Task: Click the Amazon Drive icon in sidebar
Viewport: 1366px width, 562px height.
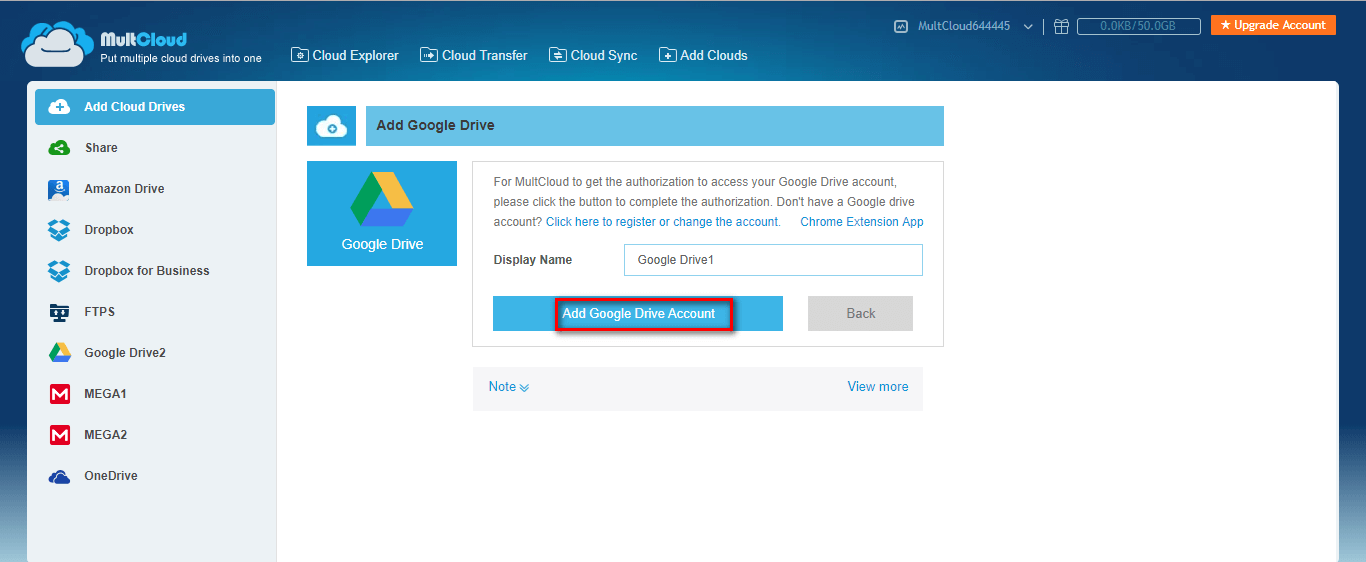Action: click(59, 189)
